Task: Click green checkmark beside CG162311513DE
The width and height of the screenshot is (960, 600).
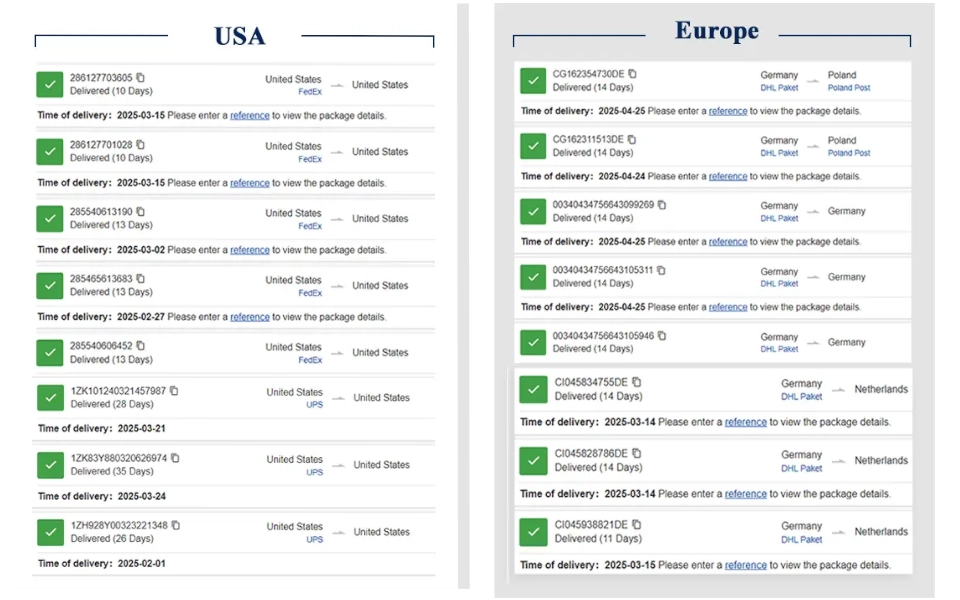Action: point(533,145)
